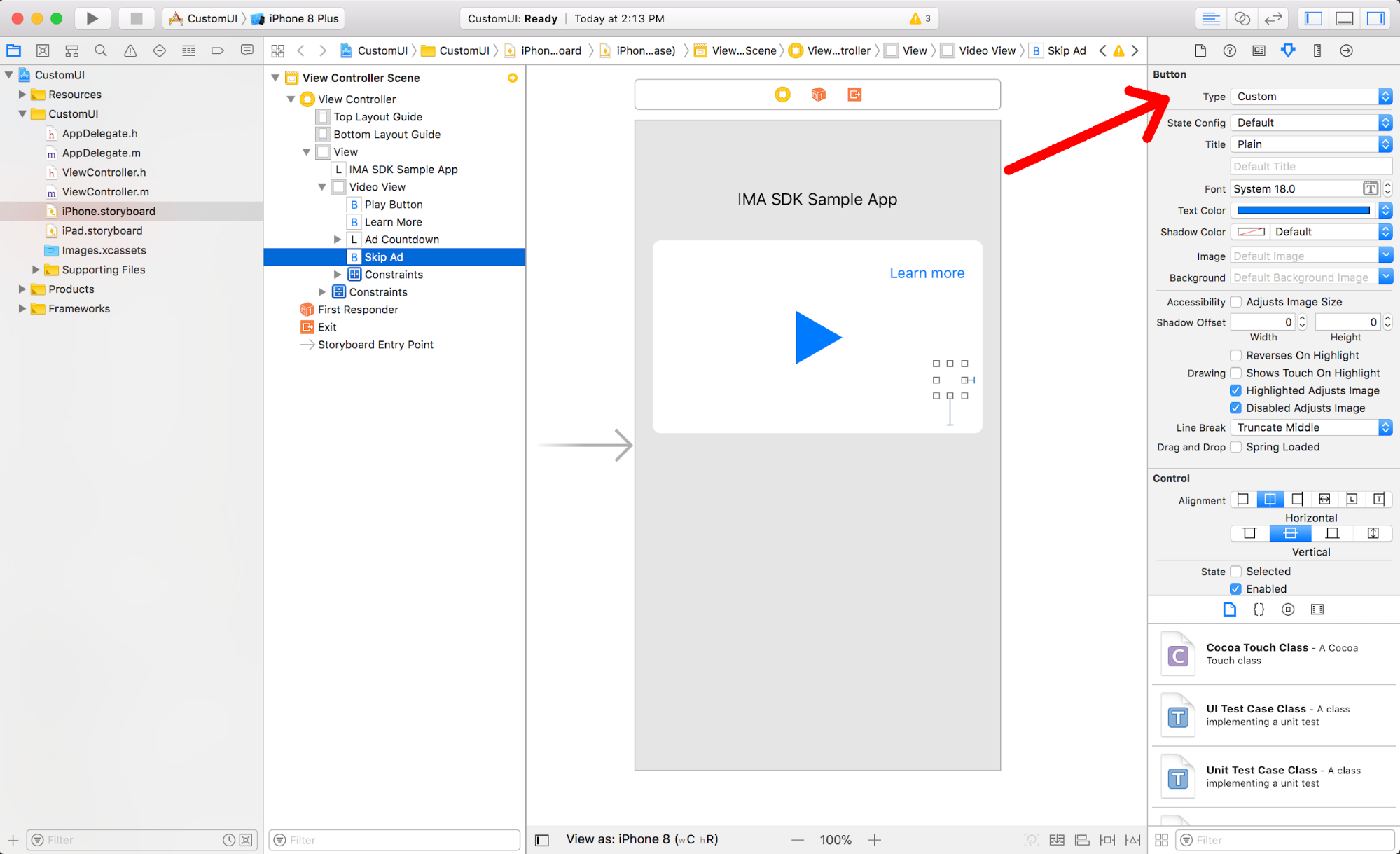Click View as: iPhone 8 button
The height and width of the screenshot is (854, 1400).
point(642,839)
